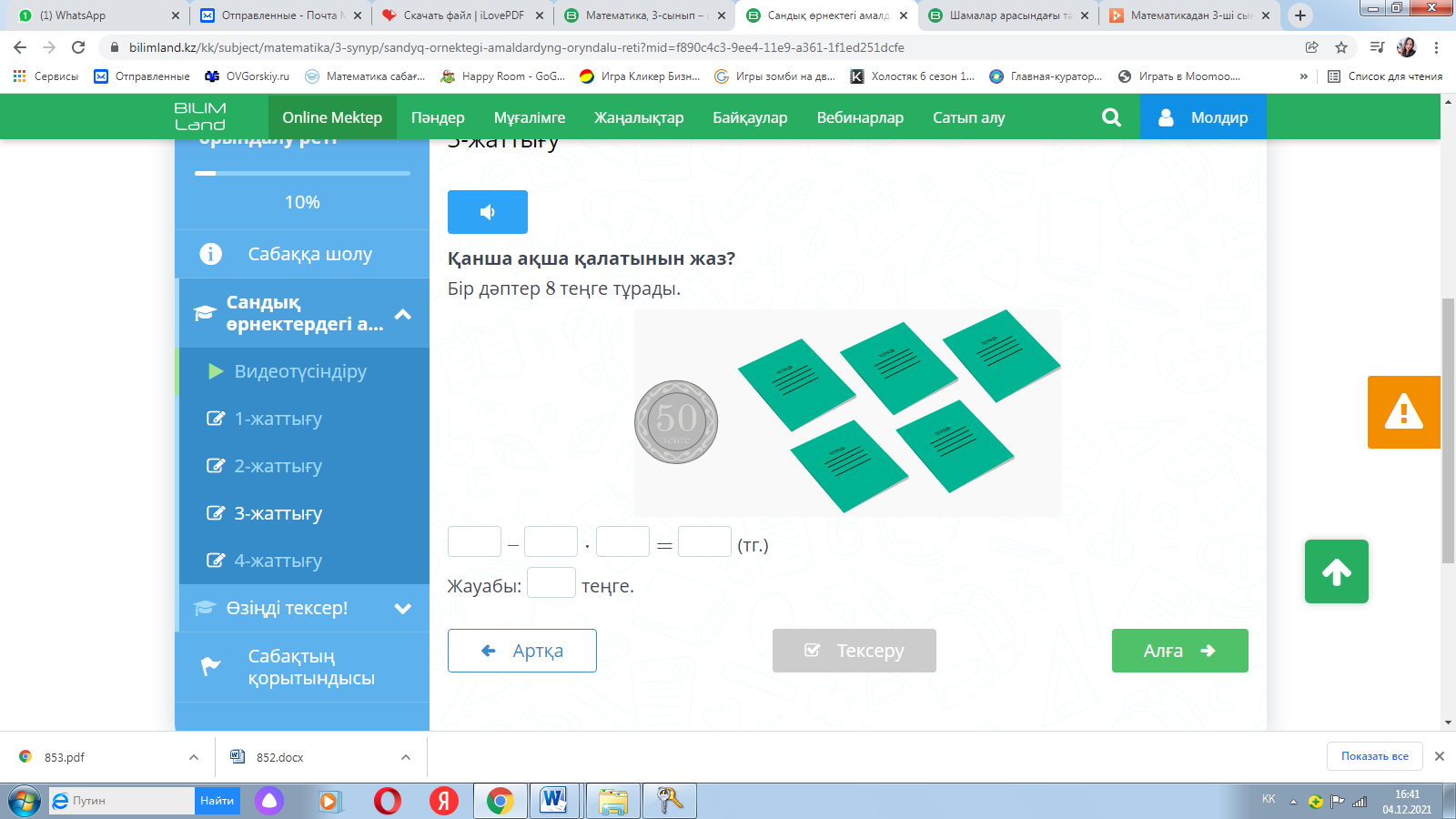This screenshot has width=1456, height=819.
Task: Open Сатып алу in the navbar
Action: [969, 117]
